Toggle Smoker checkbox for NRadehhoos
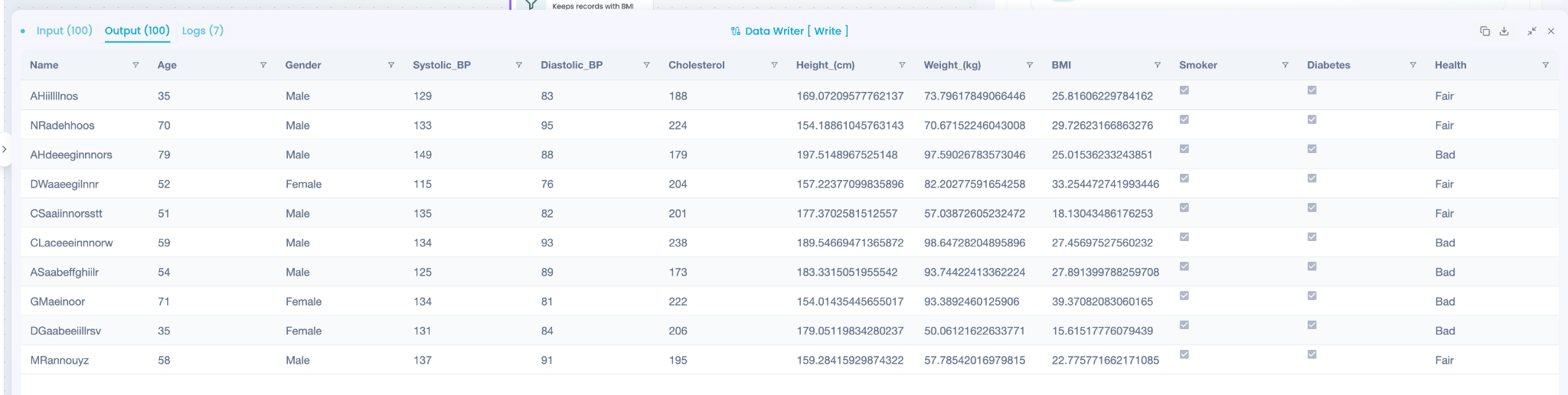1568x395 pixels. click(1184, 119)
